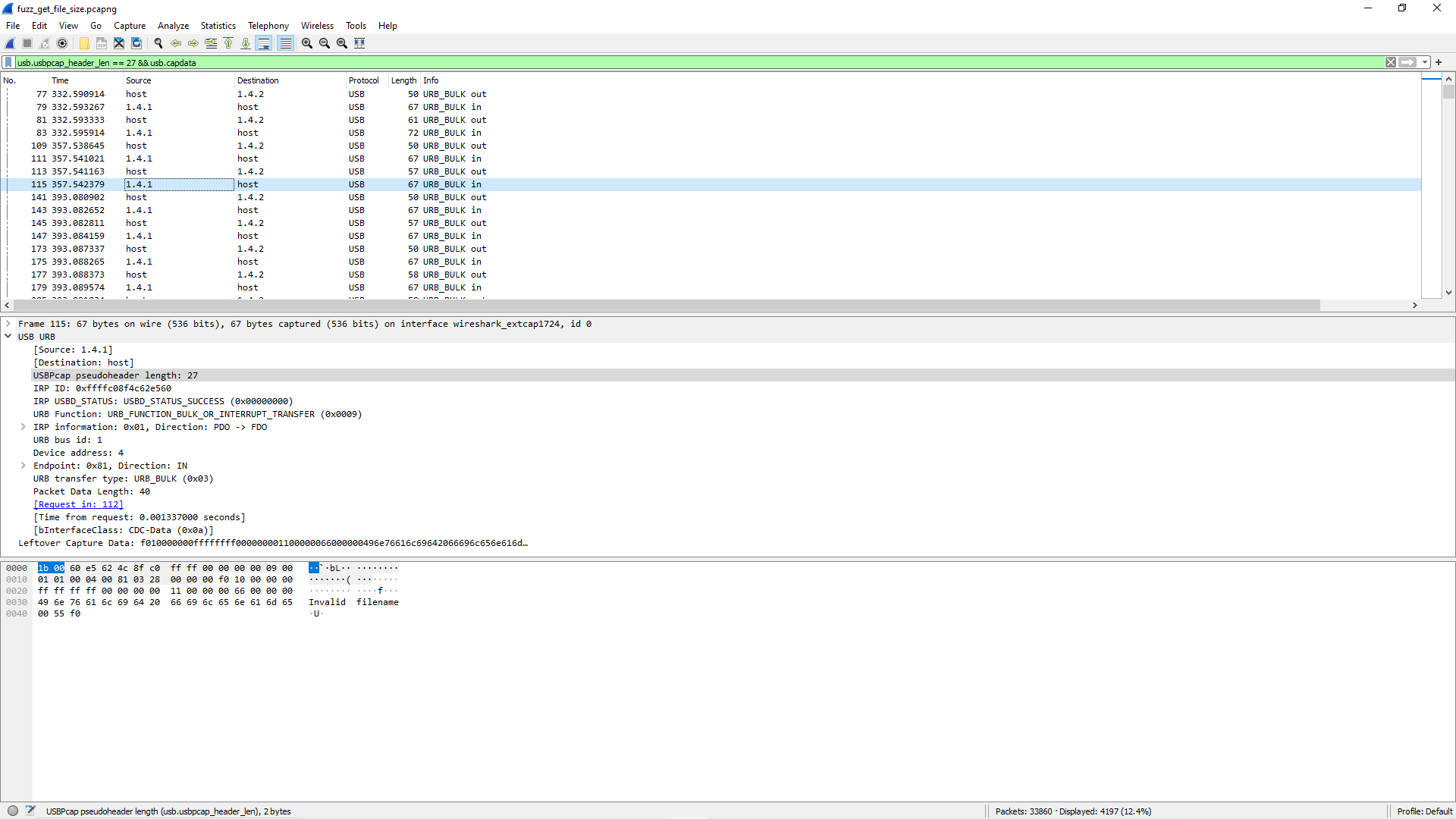The image size is (1456, 819).
Task: Sort by the Protocol column header
Action: (366, 80)
